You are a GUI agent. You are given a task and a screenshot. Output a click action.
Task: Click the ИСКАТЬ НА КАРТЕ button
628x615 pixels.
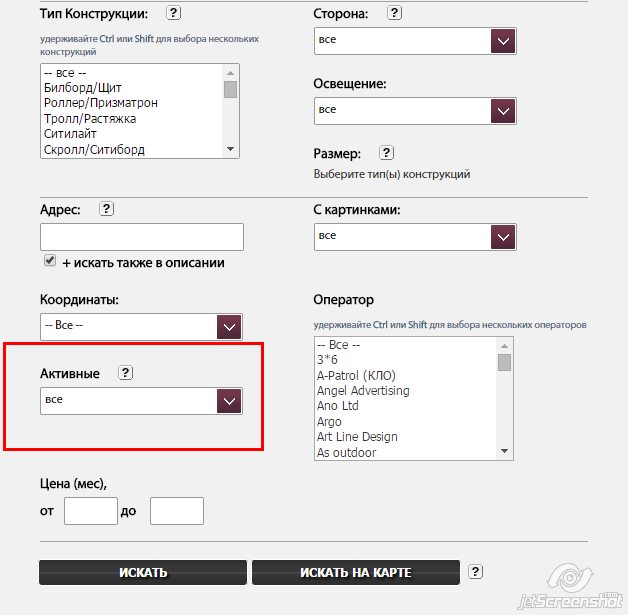(x=356, y=572)
